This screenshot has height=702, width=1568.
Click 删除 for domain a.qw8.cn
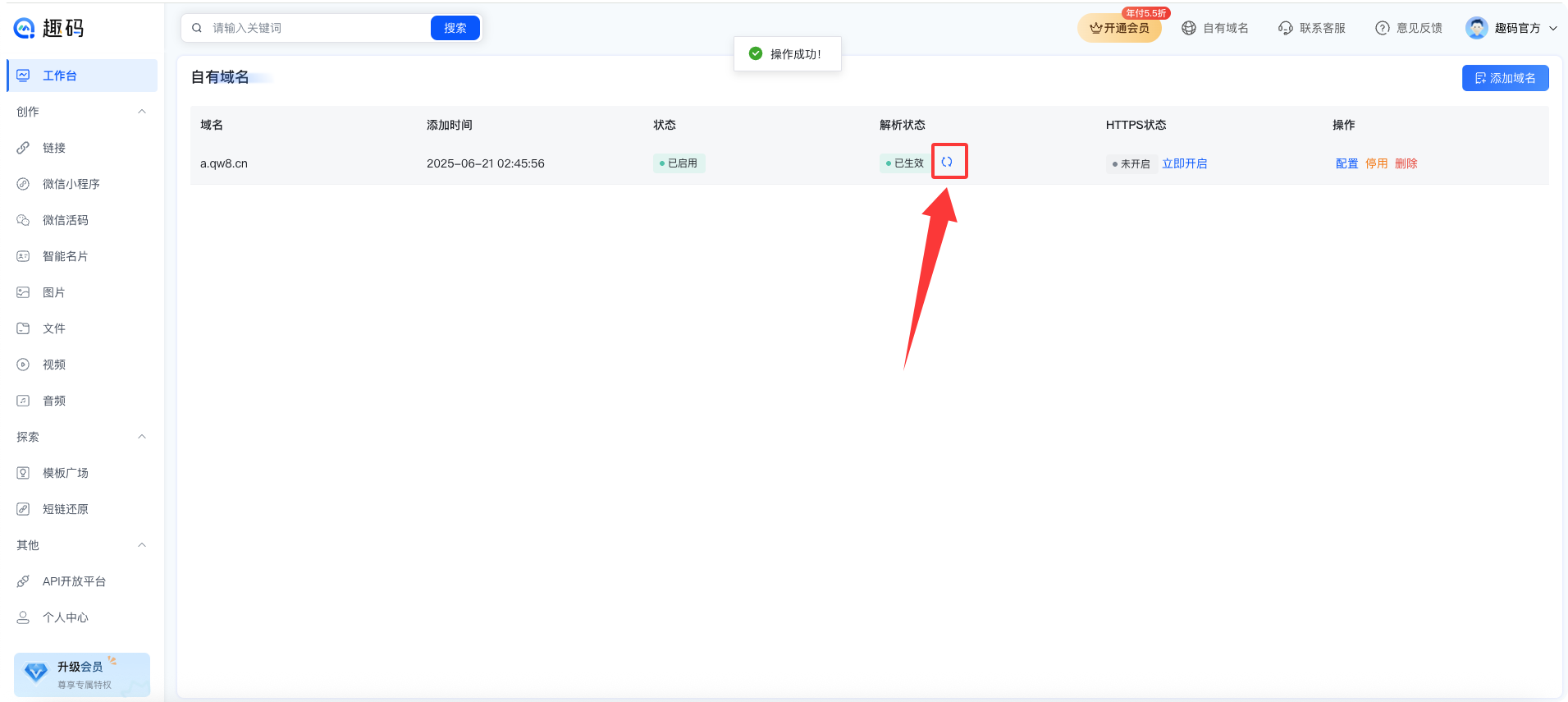[x=1406, y=163]
